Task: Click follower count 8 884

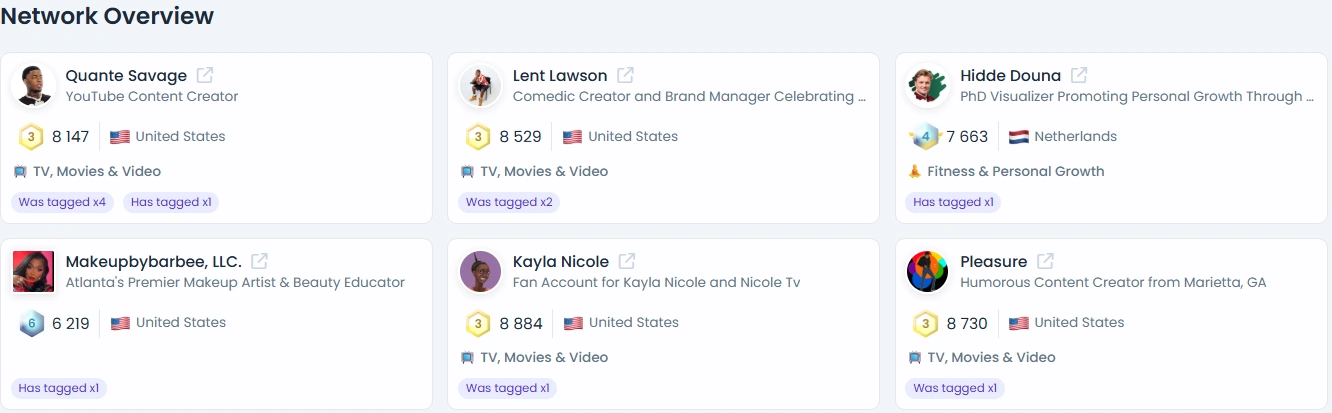Action: (520, 323)
